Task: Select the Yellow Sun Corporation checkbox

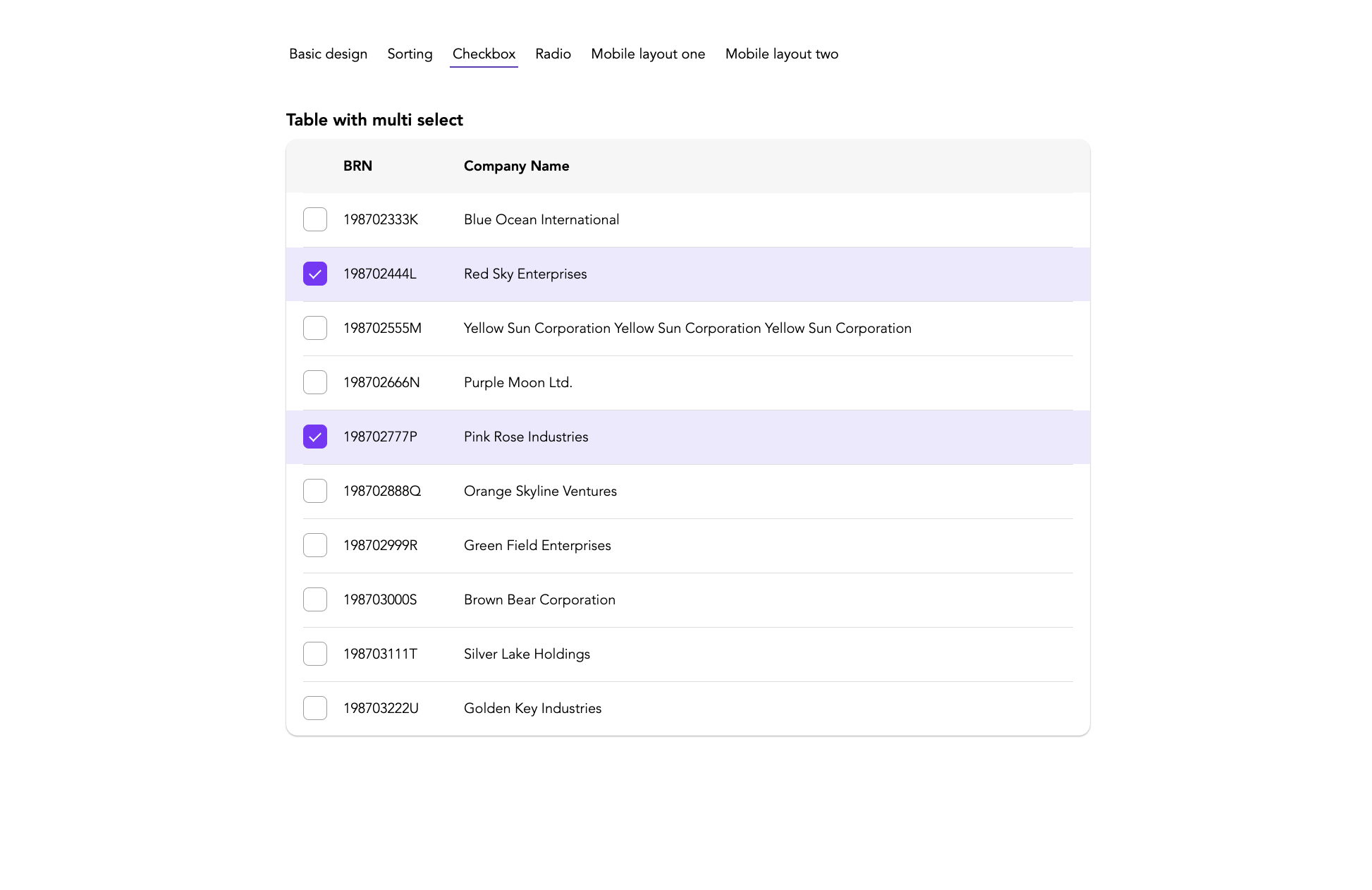Action: [x=314, y=328]
